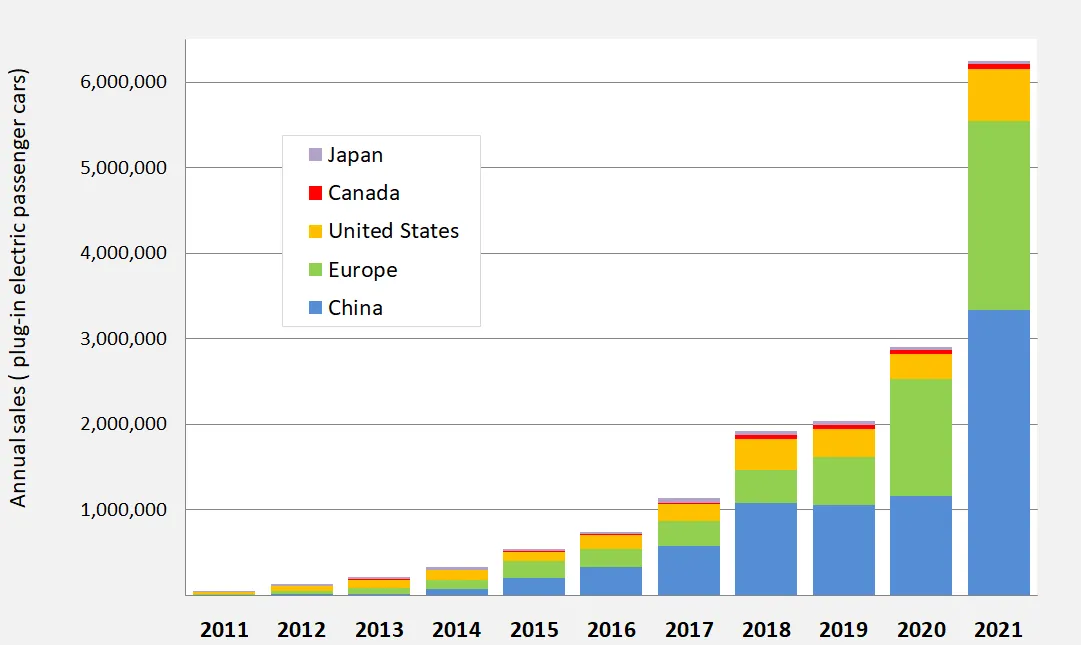The image size is (1081, 645).
Task: Click the 2019 year label
Action: point(844,629)
